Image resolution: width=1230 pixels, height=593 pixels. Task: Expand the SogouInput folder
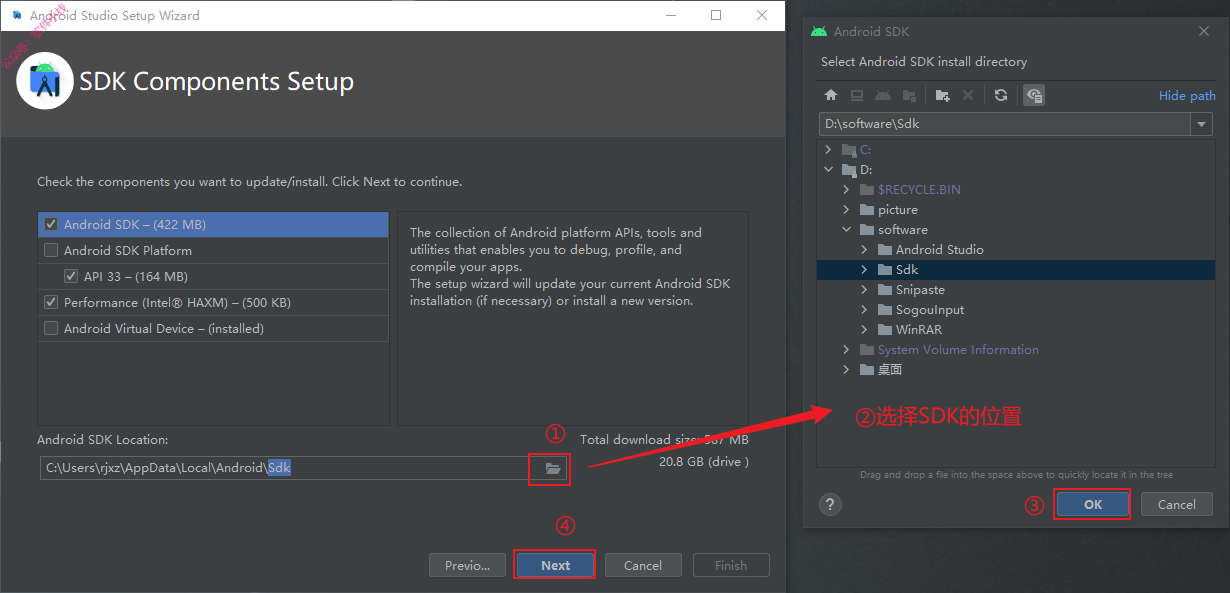click(x=864, y=310)
